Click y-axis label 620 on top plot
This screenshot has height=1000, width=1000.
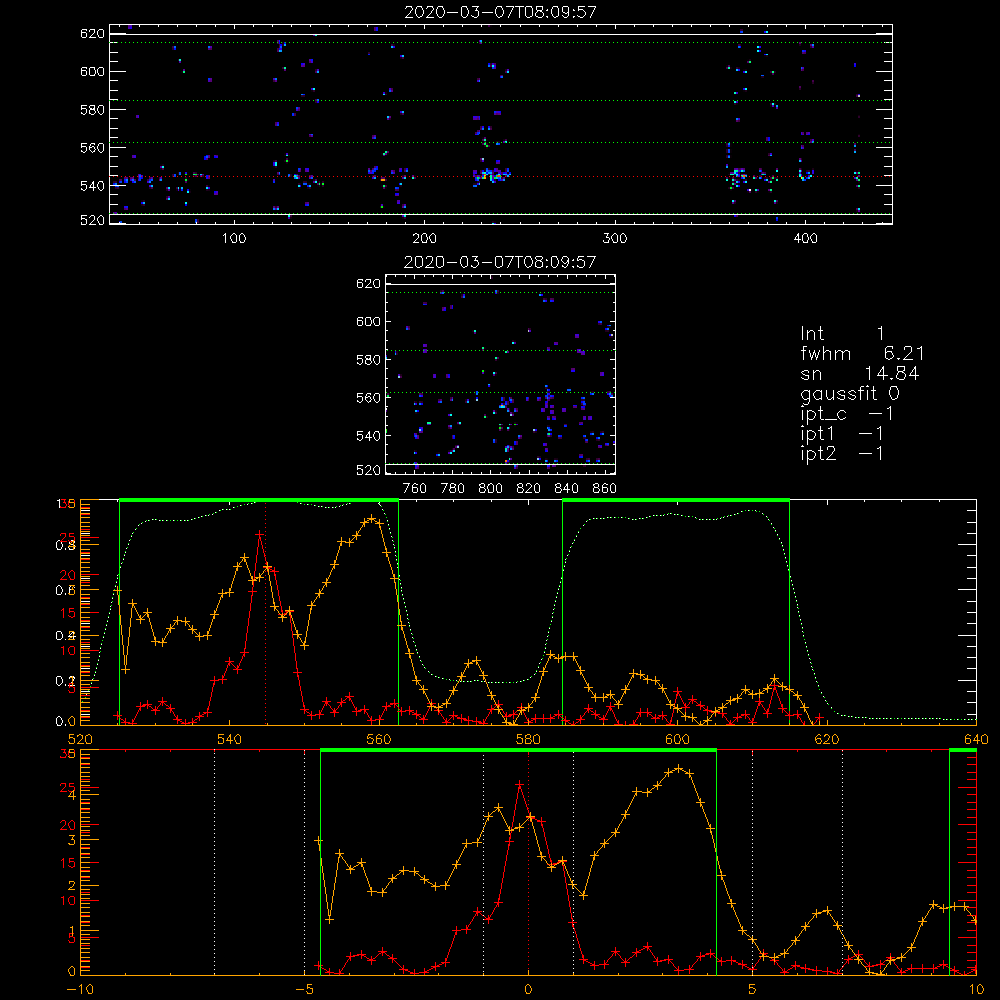[92, 34]
